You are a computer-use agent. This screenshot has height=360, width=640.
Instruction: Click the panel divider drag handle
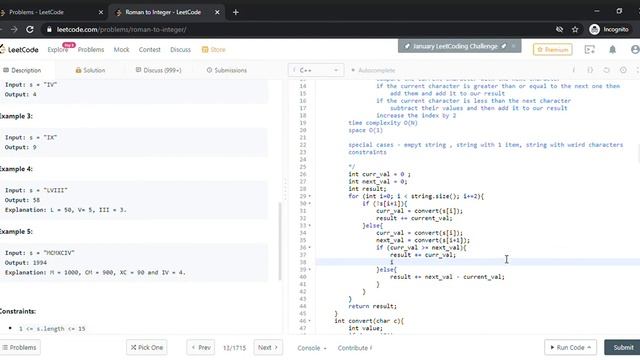click(x=285, y=189)
